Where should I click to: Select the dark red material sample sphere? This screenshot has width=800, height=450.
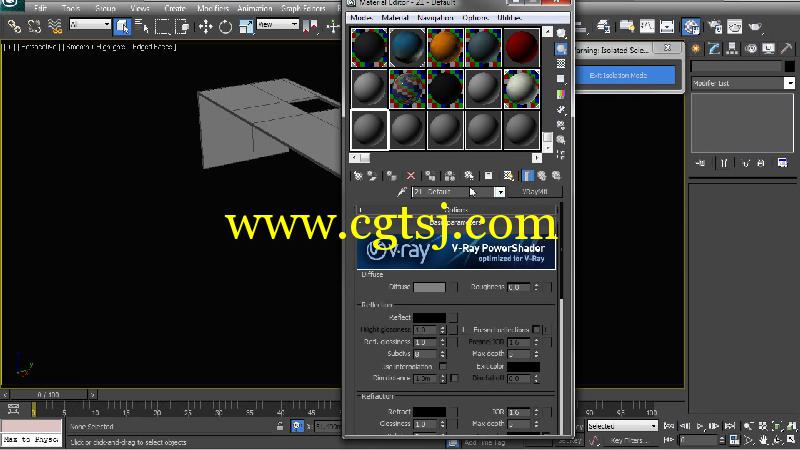click(521, 48)
